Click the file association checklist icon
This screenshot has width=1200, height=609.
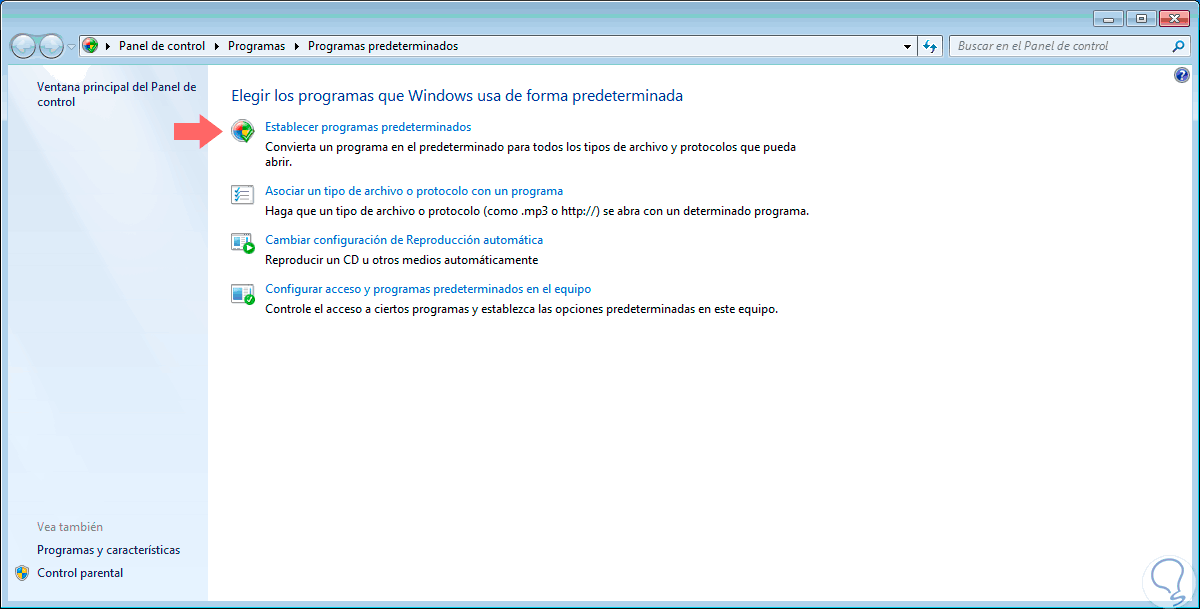pyautogui.click(x=242, y=194)
